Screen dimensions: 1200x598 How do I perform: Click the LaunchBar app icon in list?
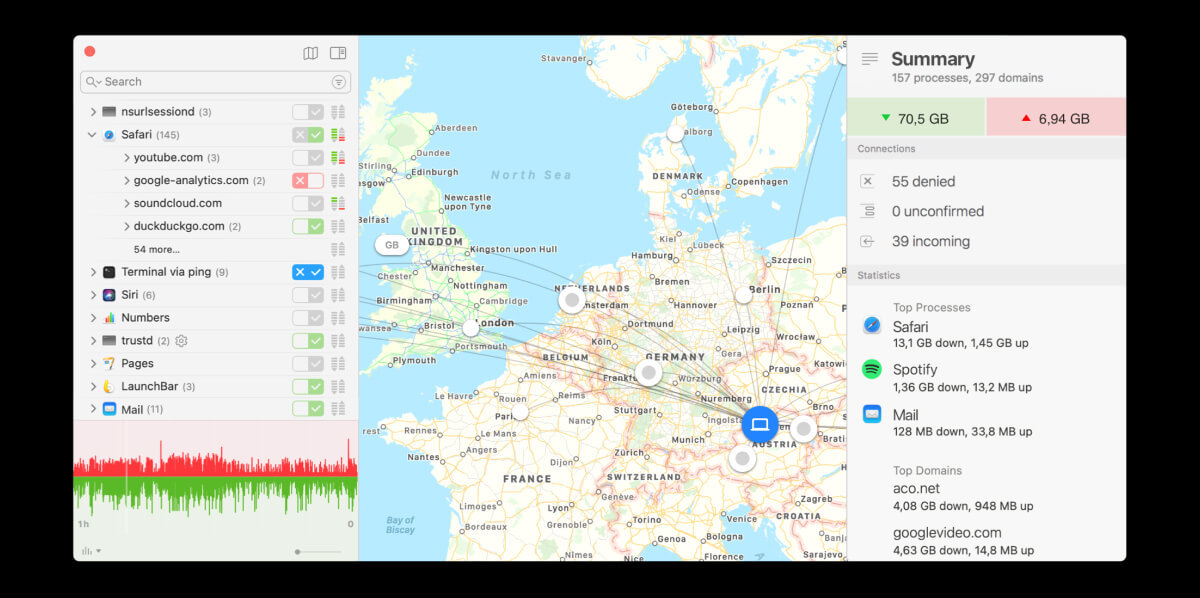(109, 386)
